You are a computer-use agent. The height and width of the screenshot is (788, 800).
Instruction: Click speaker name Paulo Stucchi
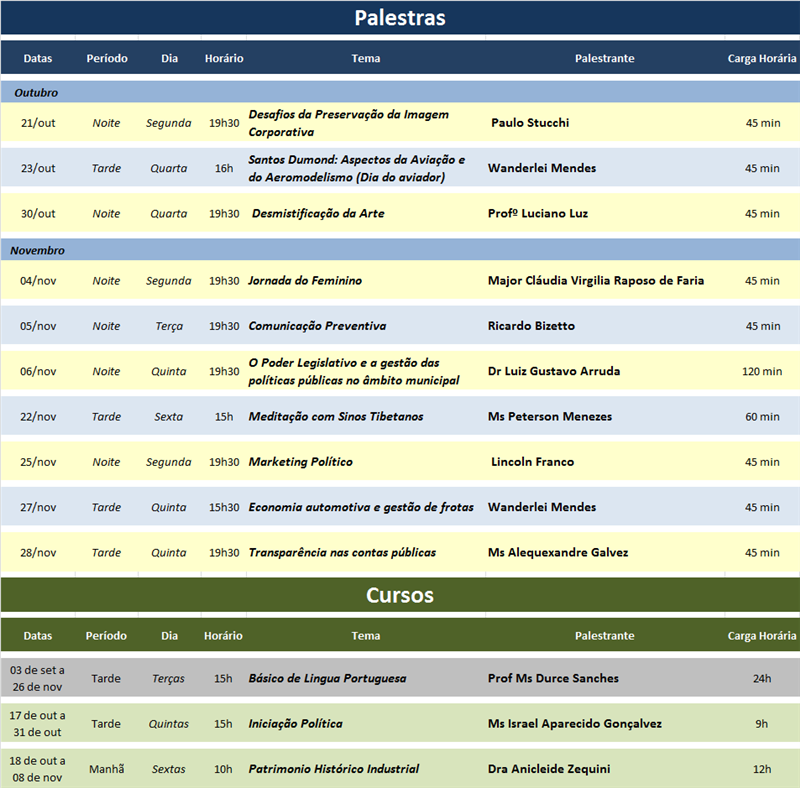pos(530,123)
